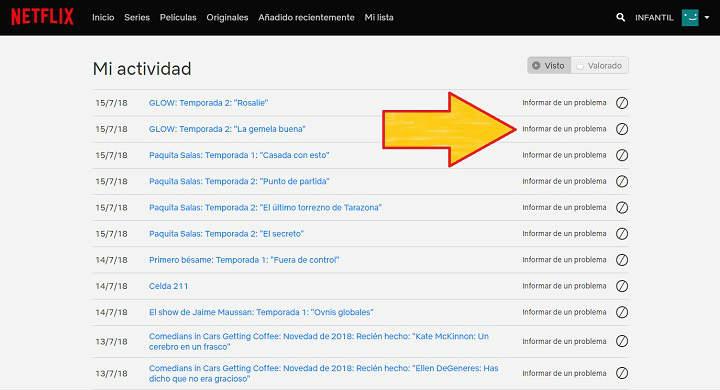Image resolution: width=720 pixels, height=390 pixels.
Task: Hide "El secreto" from history
Action: pos(622,234)
